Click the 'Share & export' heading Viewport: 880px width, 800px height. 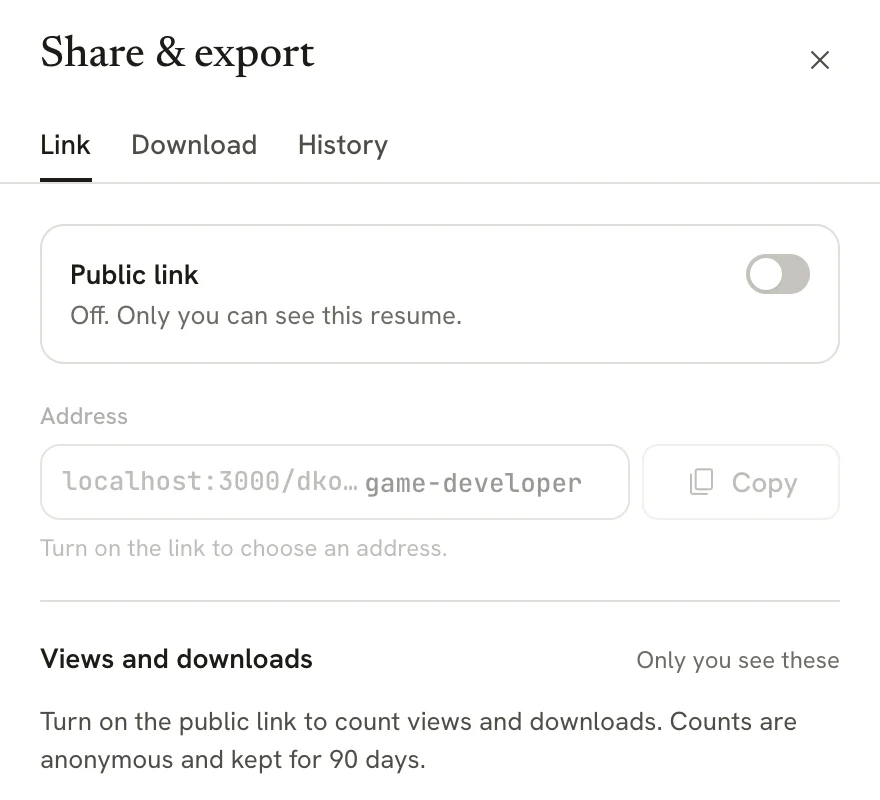tap(177, 53)
